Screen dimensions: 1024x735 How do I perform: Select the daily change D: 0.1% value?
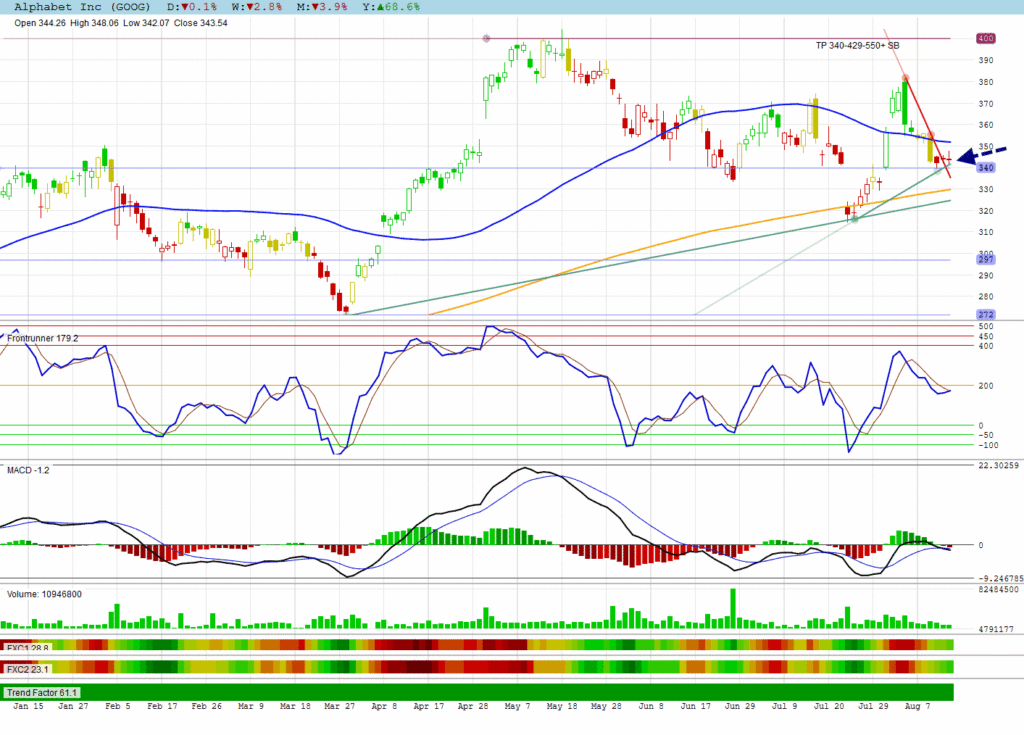pyautogui.click(x=192, y=7)
